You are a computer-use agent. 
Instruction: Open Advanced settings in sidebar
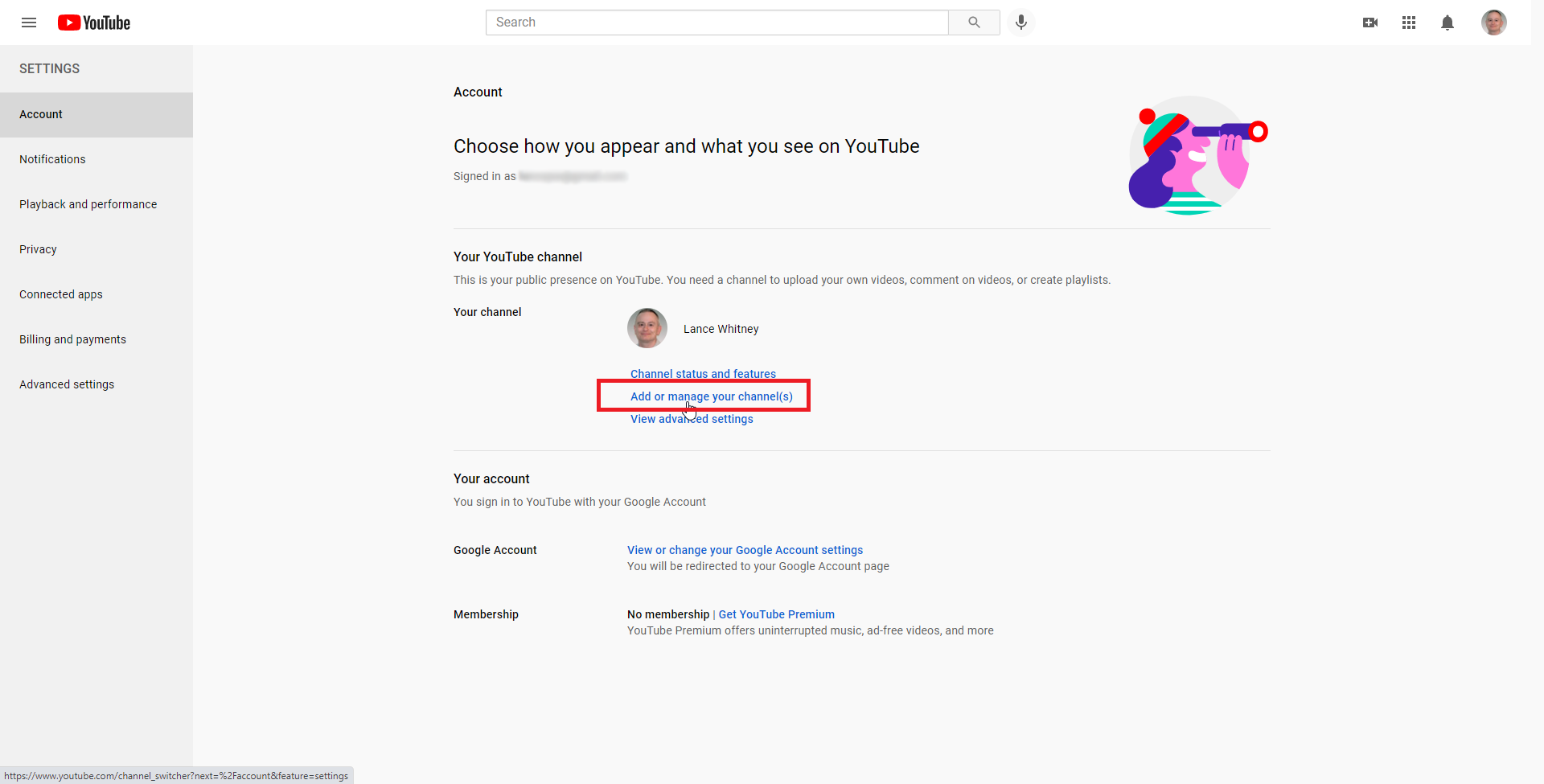(96, 385)
